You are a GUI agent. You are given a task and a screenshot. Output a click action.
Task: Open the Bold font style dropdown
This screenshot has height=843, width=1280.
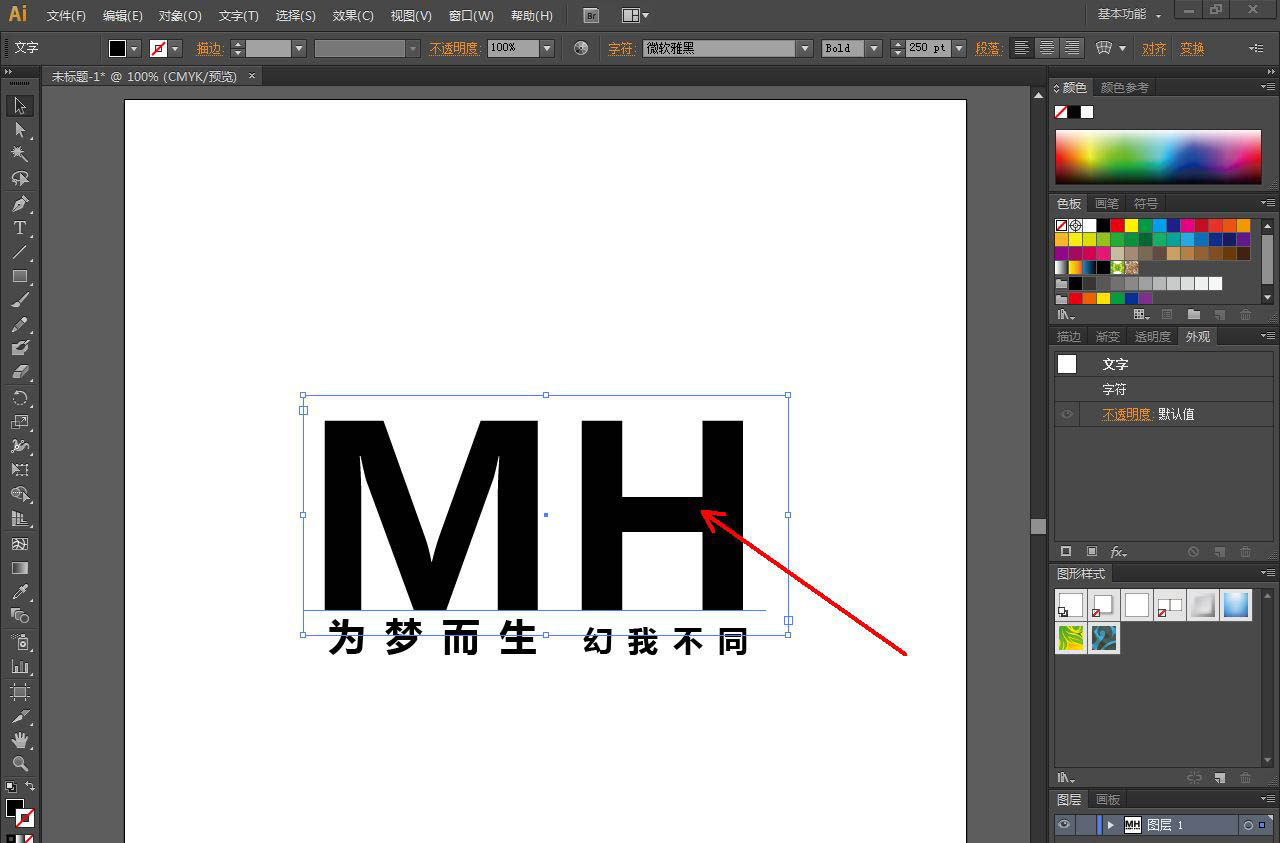pos(874,48)
